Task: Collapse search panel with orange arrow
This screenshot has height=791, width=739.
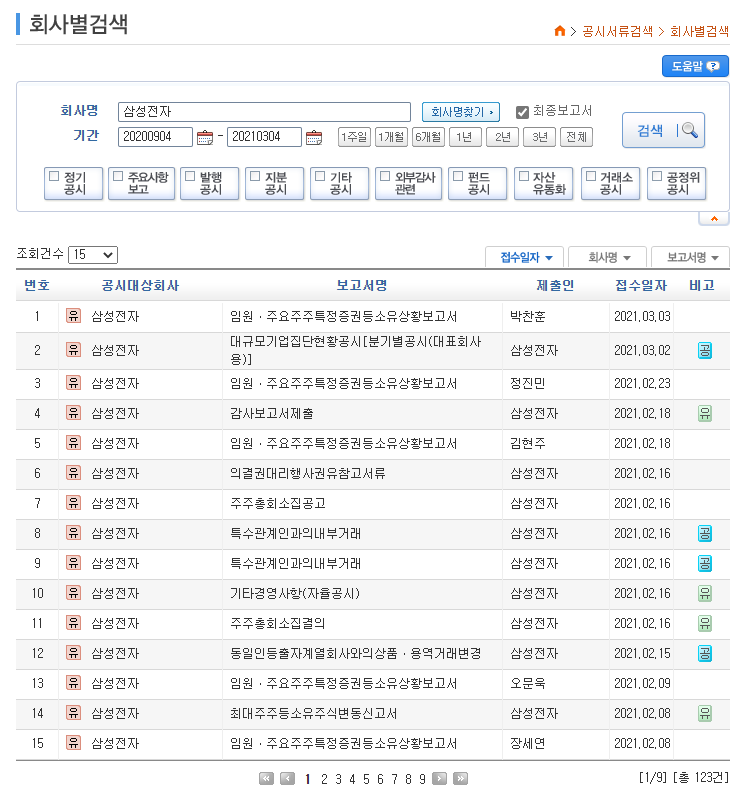Action: 714,218
